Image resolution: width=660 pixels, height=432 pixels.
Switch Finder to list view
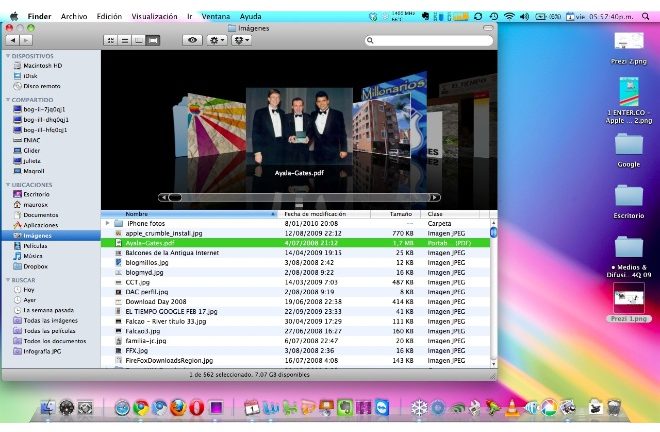pos(125,40)
